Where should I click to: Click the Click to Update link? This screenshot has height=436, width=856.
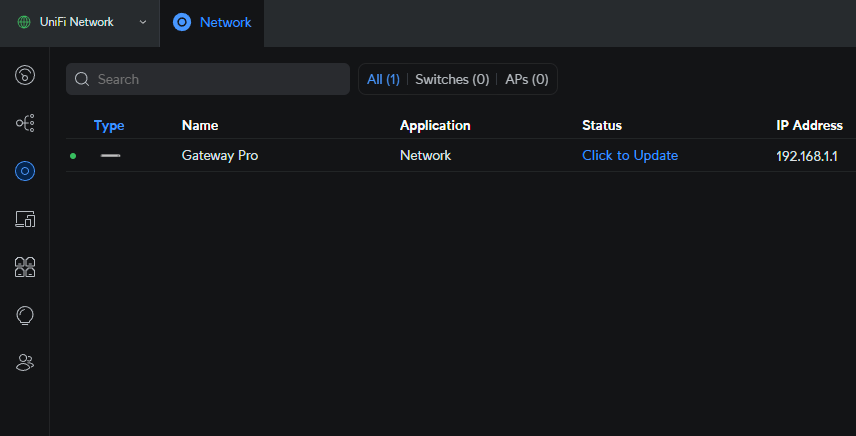[x=630, y=155]
